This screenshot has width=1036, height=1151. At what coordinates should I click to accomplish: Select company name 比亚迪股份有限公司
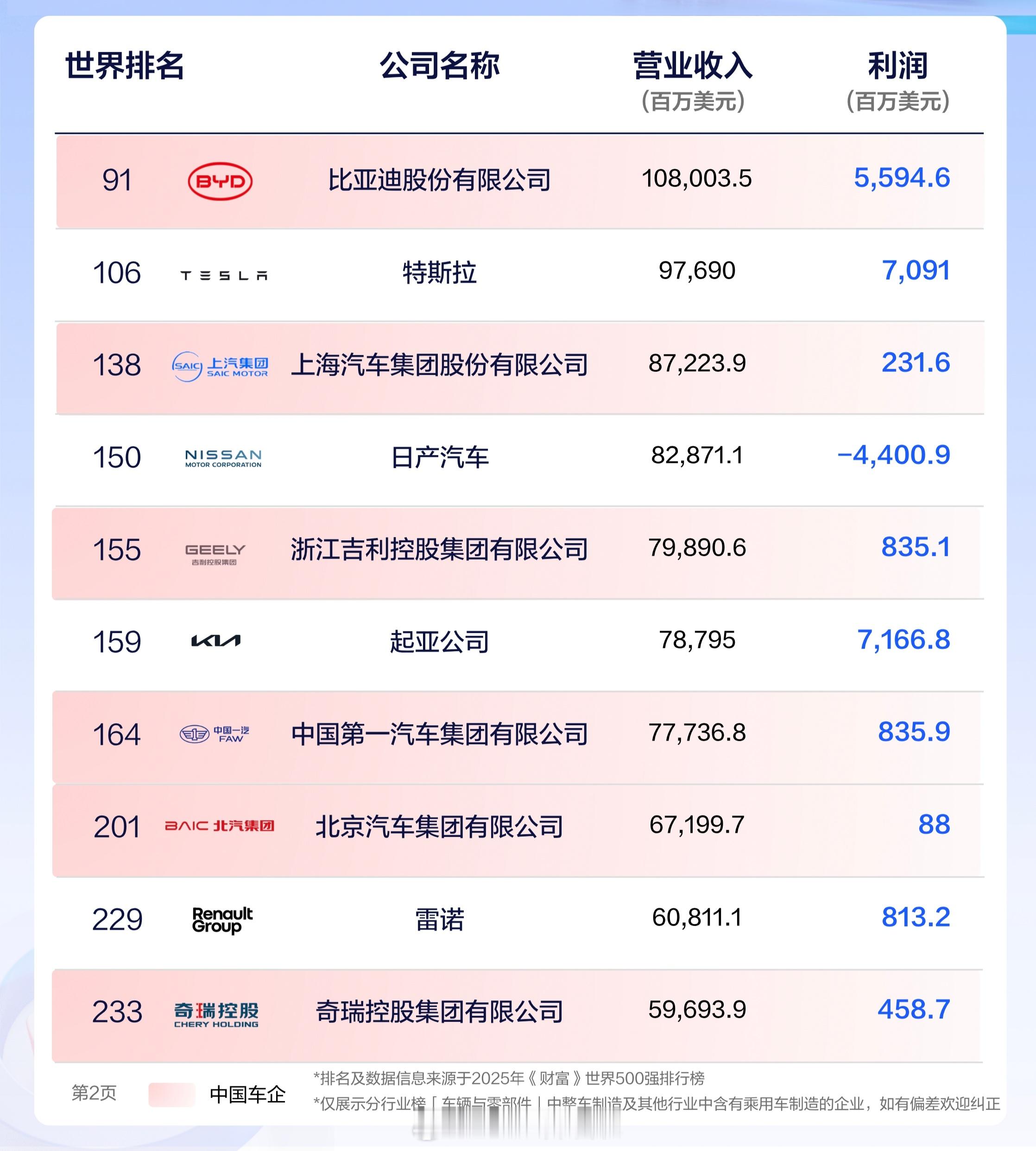click(x=439, y=180)
